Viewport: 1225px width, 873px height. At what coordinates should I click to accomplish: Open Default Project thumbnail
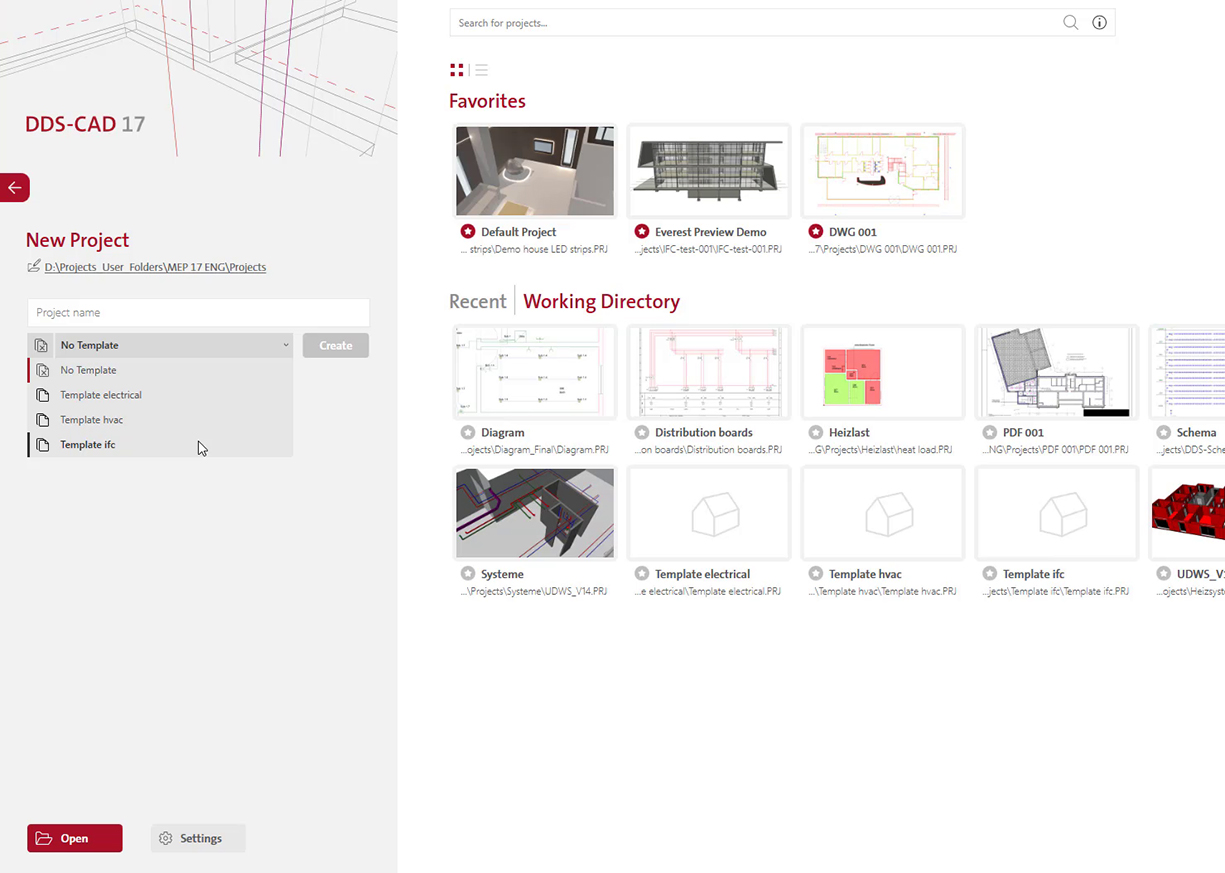coord(535,171)
